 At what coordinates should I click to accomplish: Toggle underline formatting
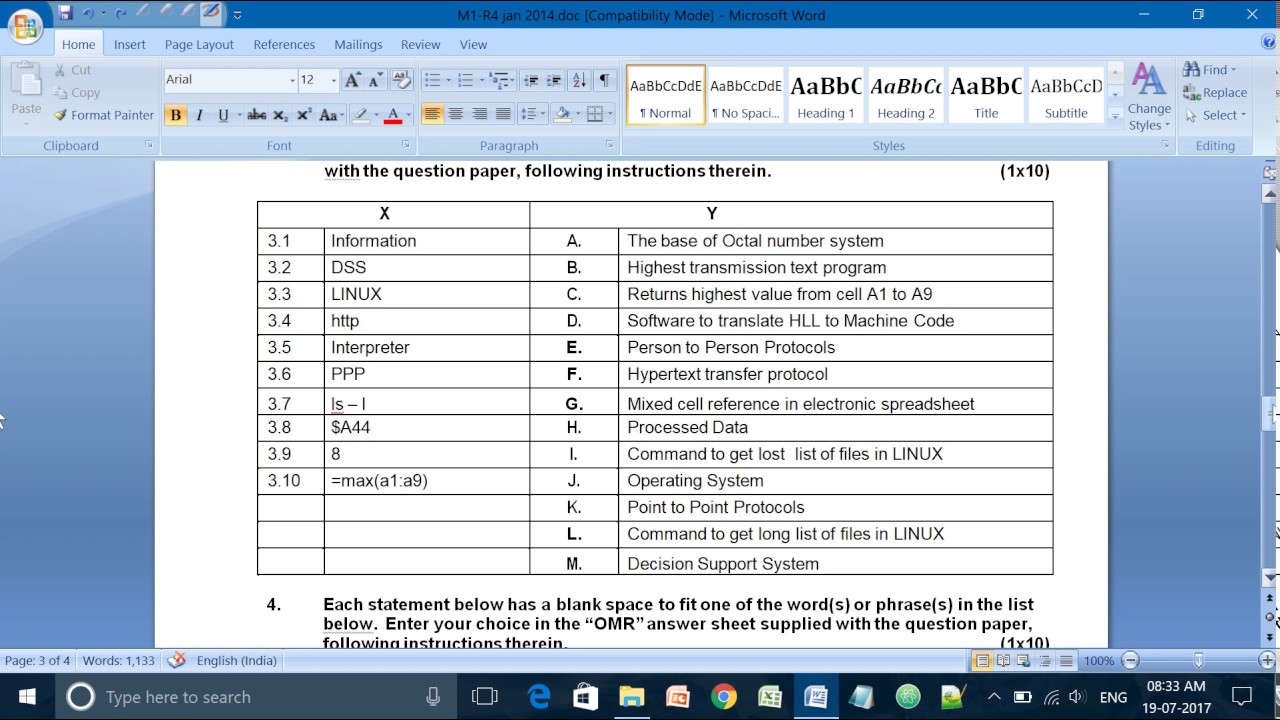[222, 115]
